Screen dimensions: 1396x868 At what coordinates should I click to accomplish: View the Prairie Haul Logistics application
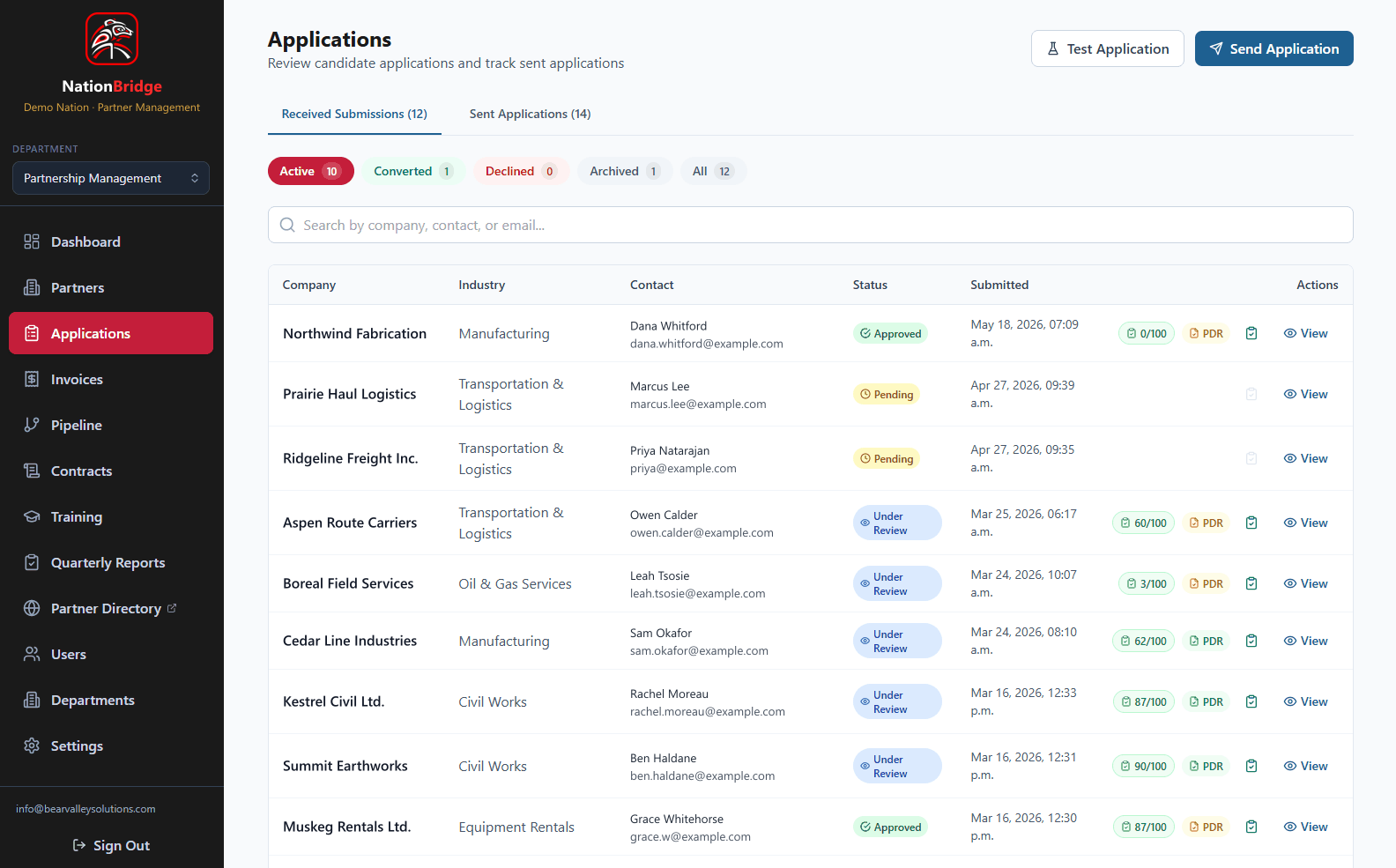1305,394
